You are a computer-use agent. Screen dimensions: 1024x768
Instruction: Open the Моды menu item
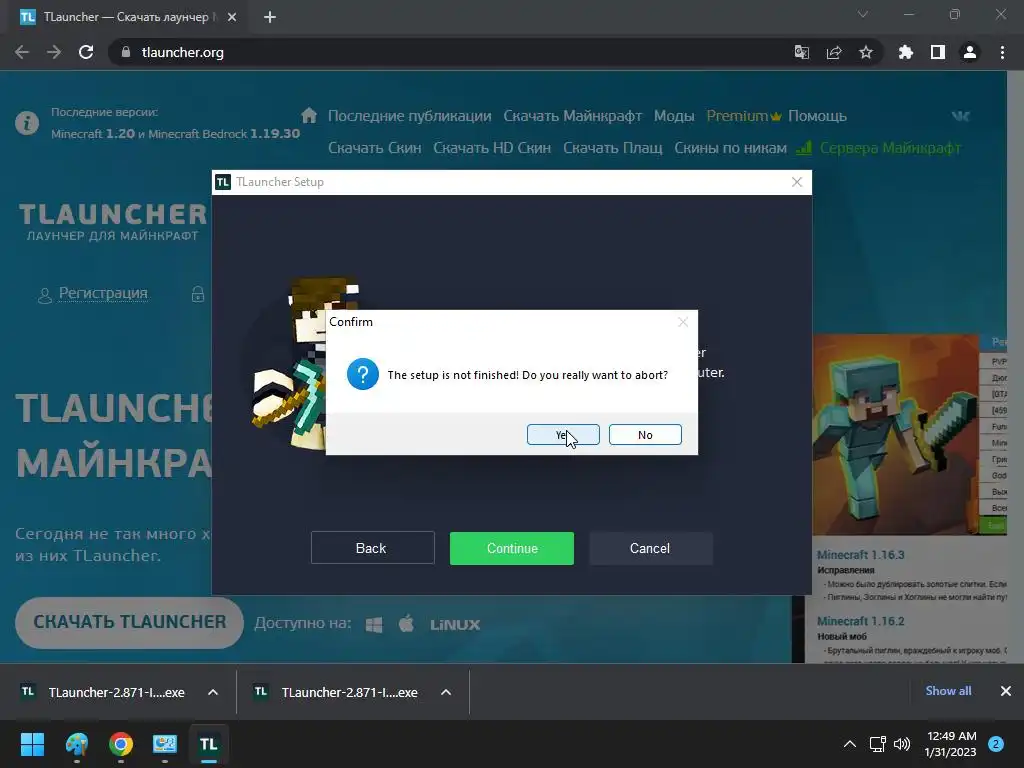coord(674,116)
